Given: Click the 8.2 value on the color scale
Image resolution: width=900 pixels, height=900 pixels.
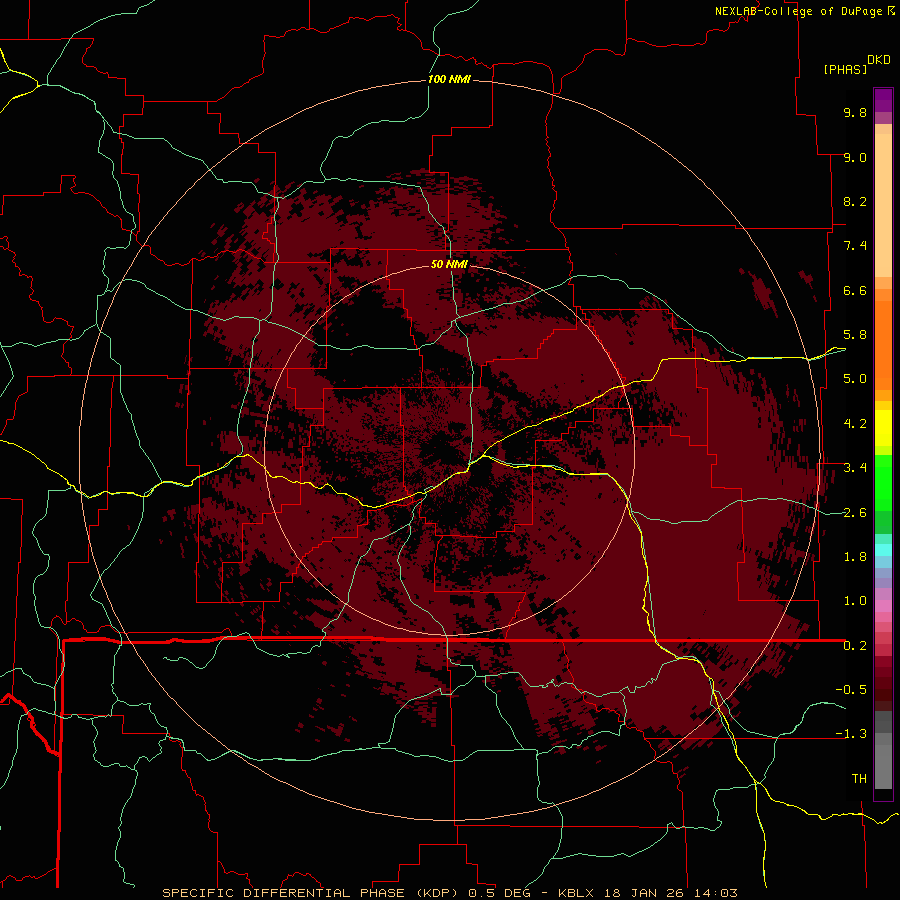Looking at the screenshot, I should [855, 201].
